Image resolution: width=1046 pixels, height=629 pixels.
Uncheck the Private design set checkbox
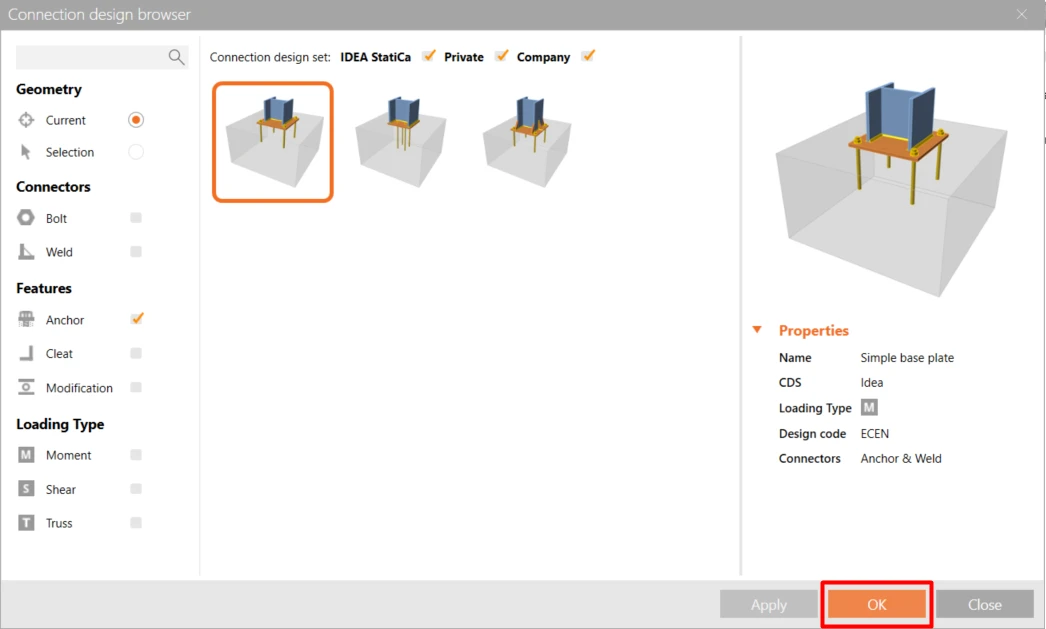502,56
